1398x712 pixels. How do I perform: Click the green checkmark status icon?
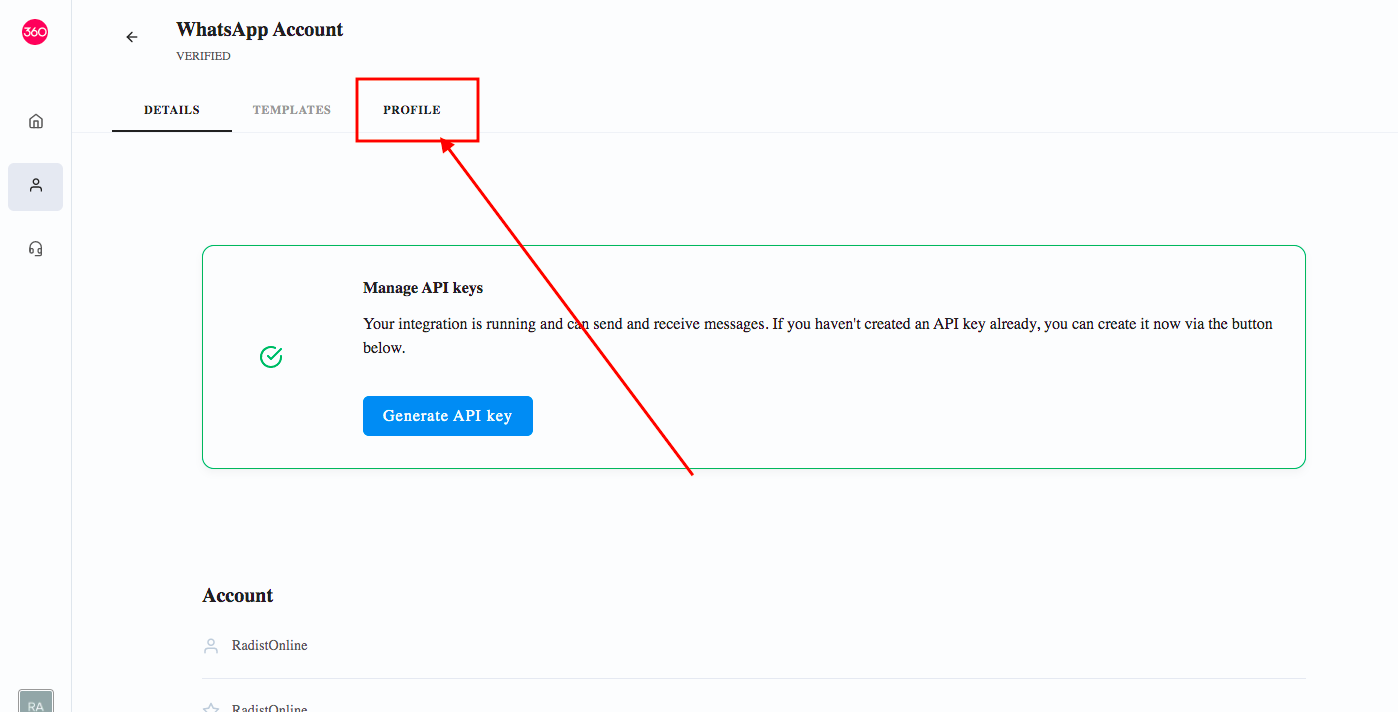pyautogui.click(x=271, y=356)
